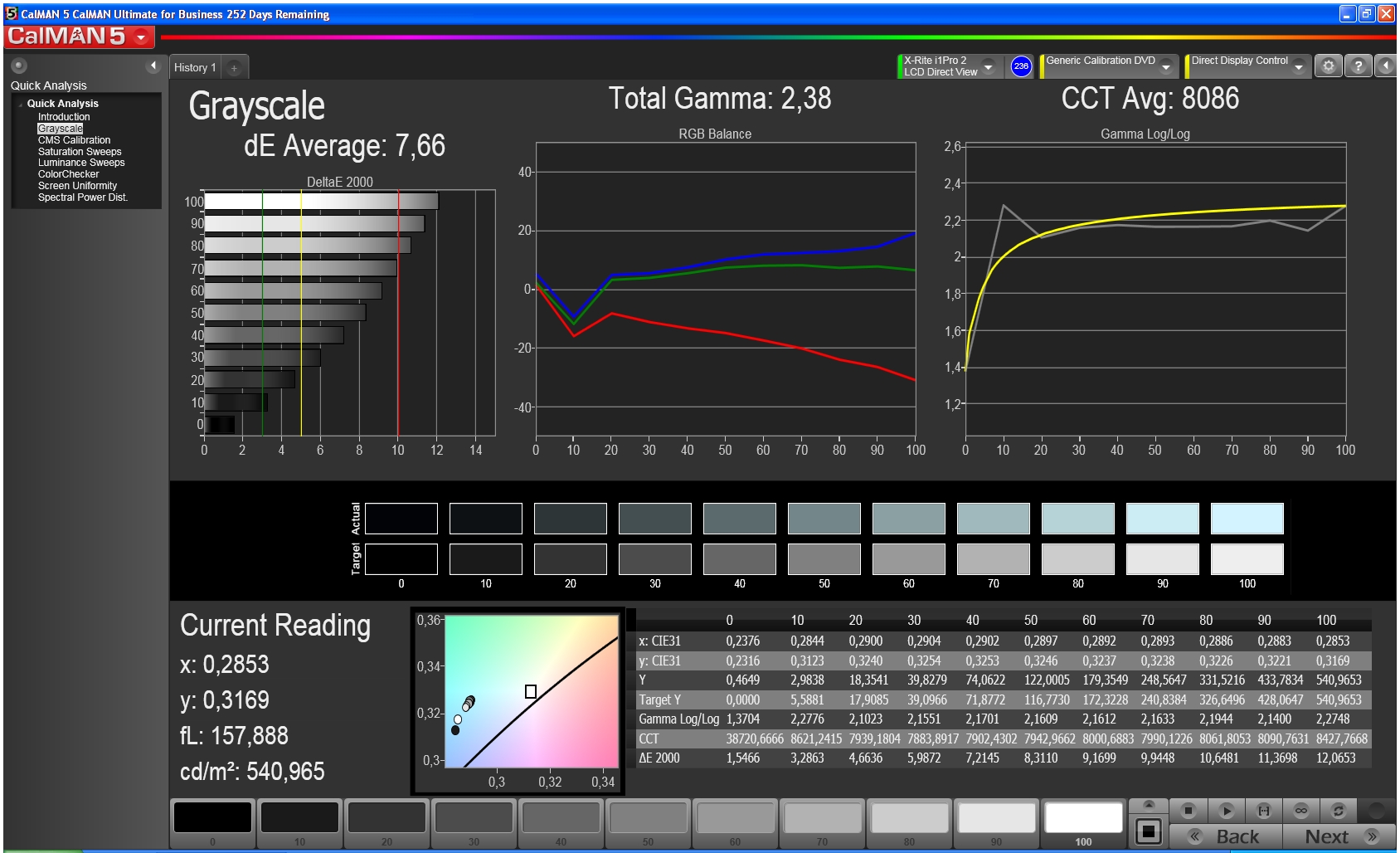
Task: Select the 40 level pattern button at bottom
Action: (561, 823)
